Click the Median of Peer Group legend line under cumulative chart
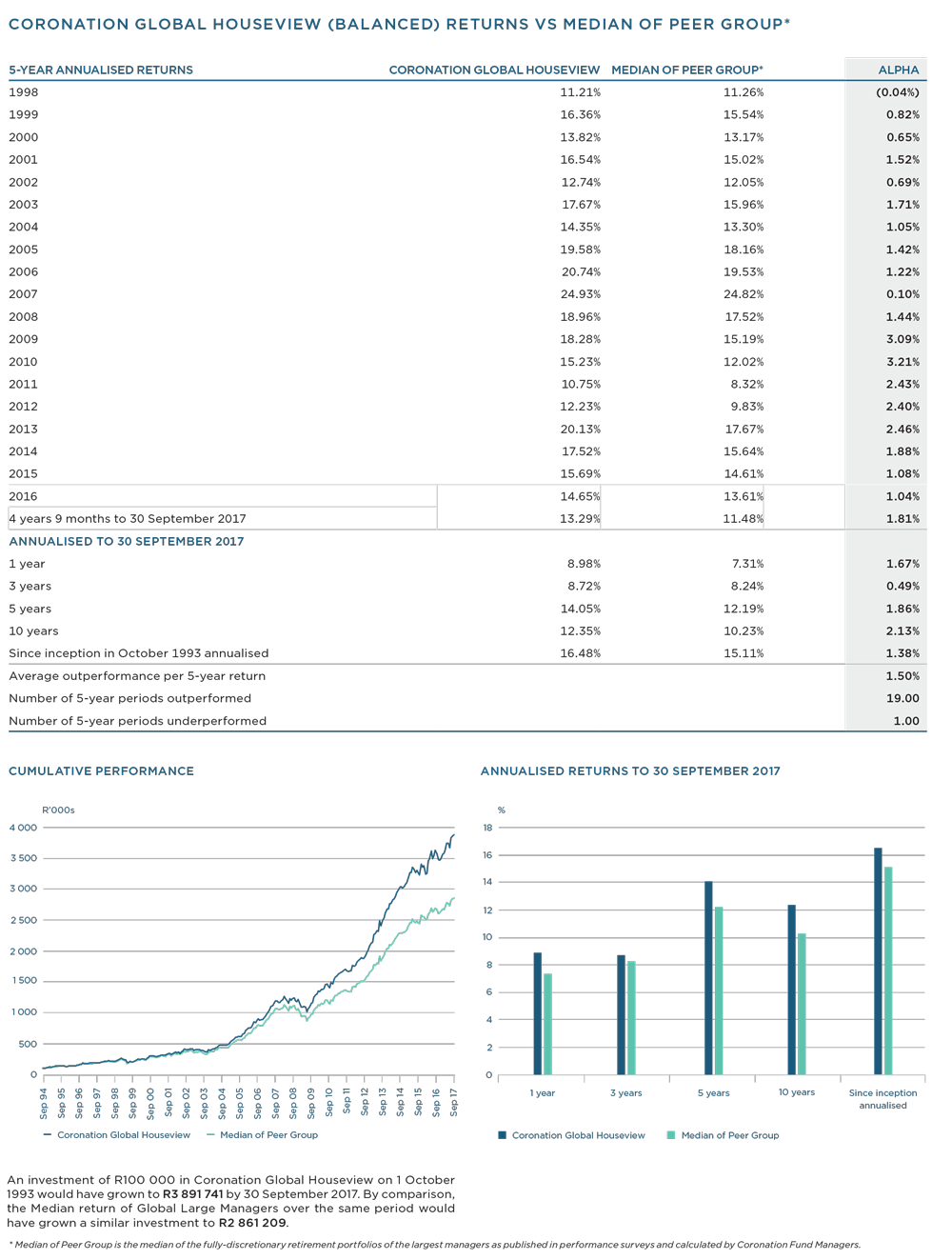Screen dimensions: 952x1260 [x=210, y=1135]
